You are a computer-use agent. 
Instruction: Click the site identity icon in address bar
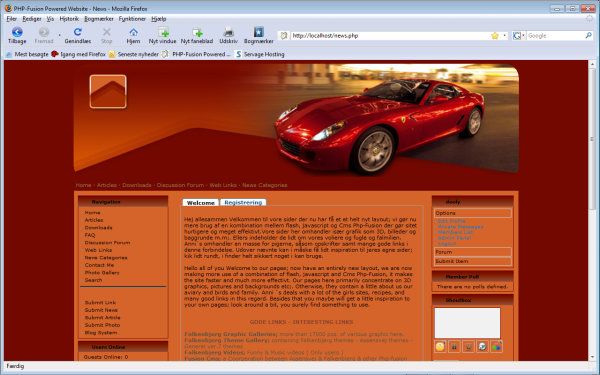click(x=284, y=36)
